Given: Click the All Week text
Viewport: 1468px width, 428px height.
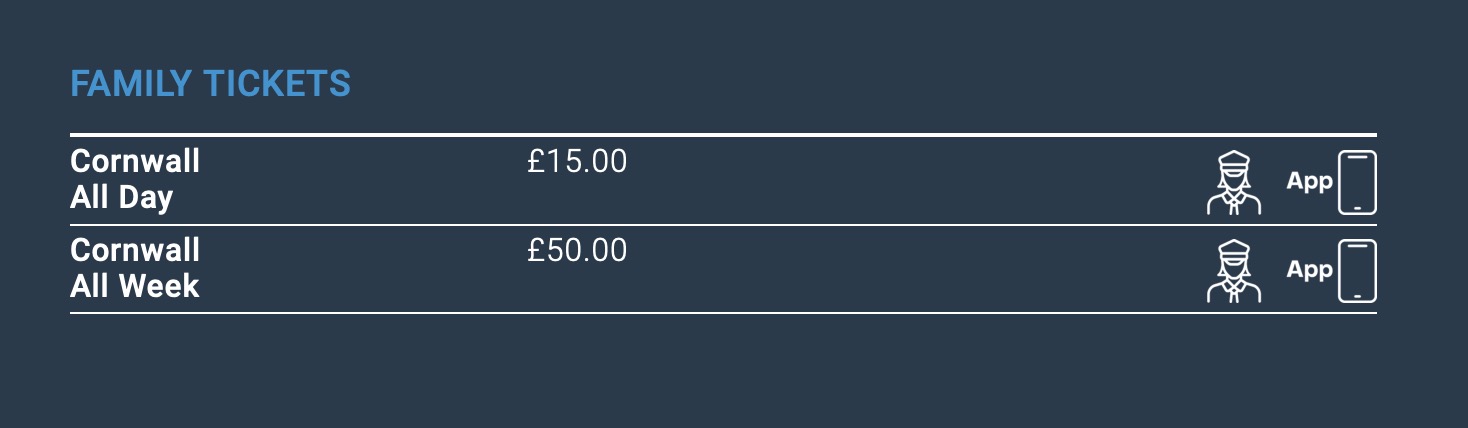Looking at the screenshot, I should coord(134,286).
